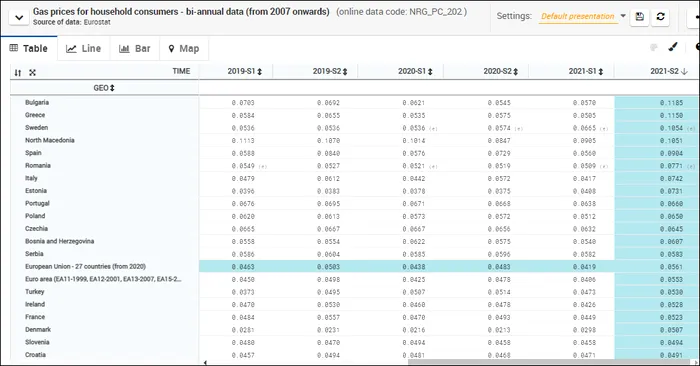Click North Macedonia 2019-S1 value 0.1113

[x=243, y=141]
